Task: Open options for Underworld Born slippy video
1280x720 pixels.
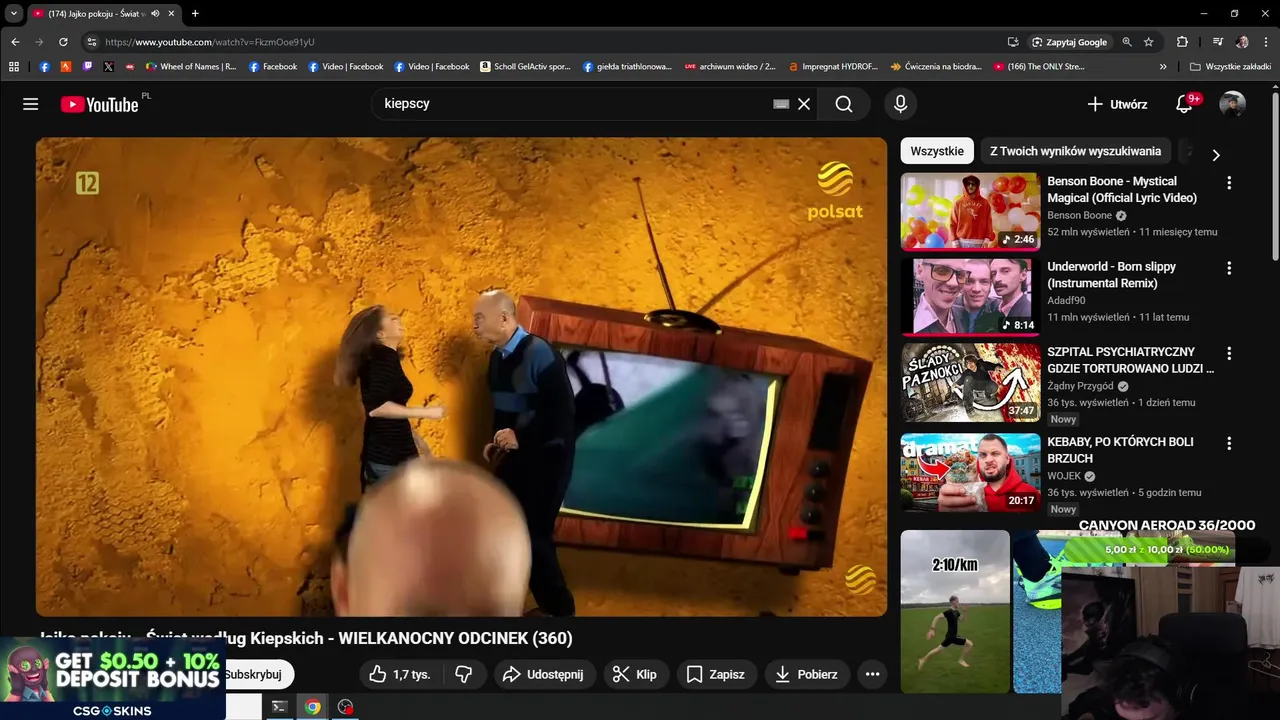Action: pos(1229,268)
